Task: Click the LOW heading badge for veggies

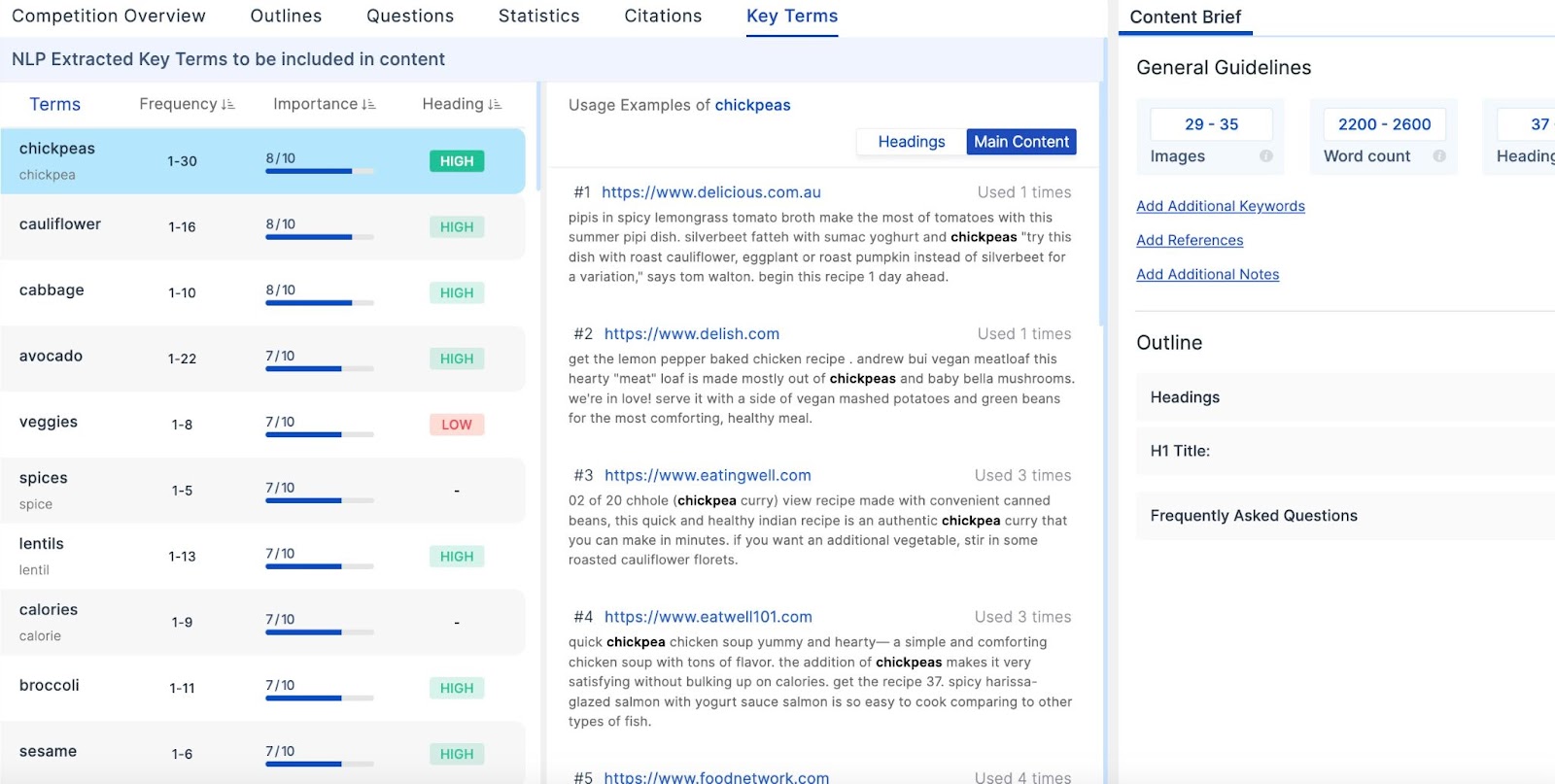Action: (456, 425)
